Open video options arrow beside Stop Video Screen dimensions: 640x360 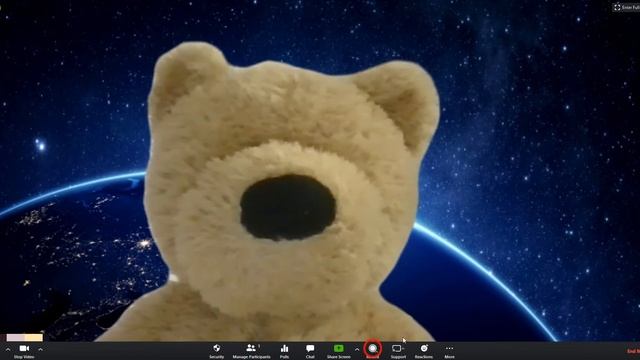(x=40, y=349)
